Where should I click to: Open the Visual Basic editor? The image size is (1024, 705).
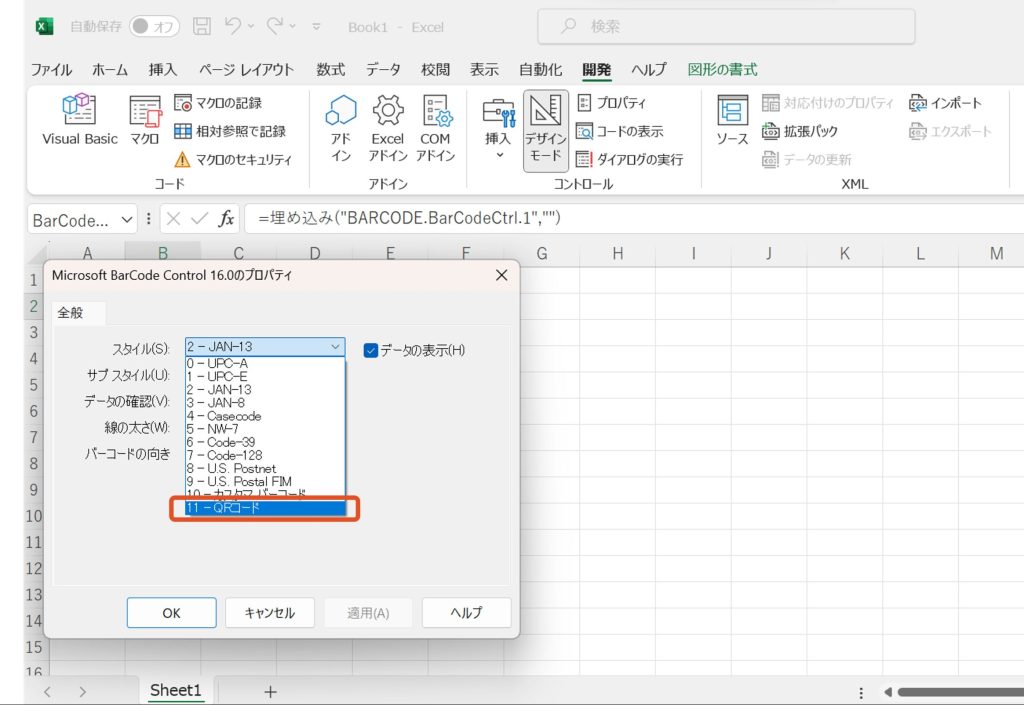[80, 119]
